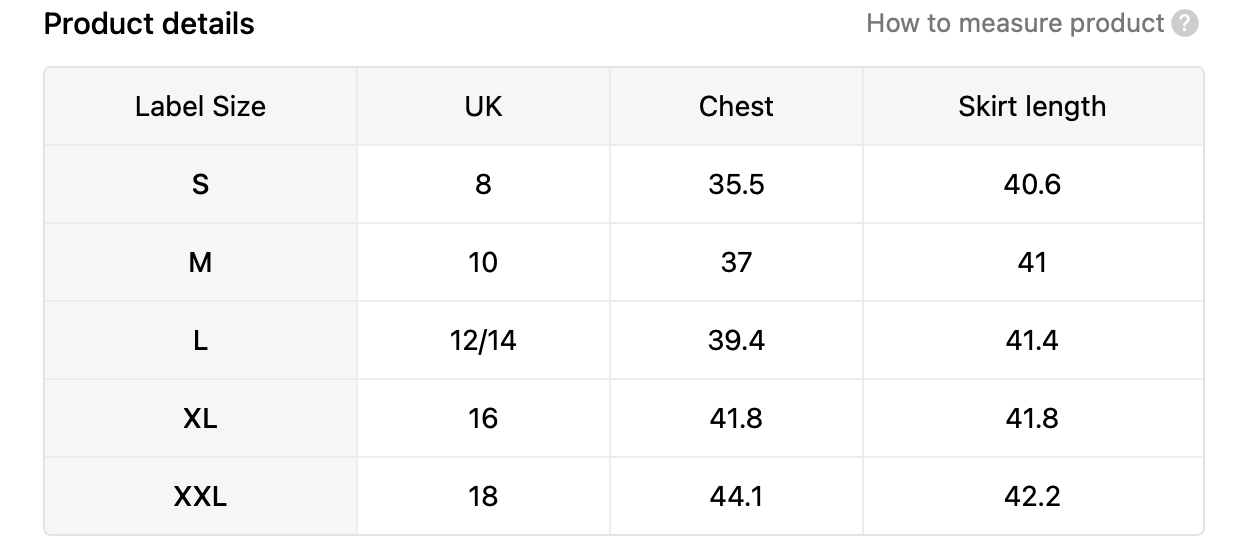Screen dimensions: 1242x560
Task: Select the Label Size column header
Action: pos(201,106)
